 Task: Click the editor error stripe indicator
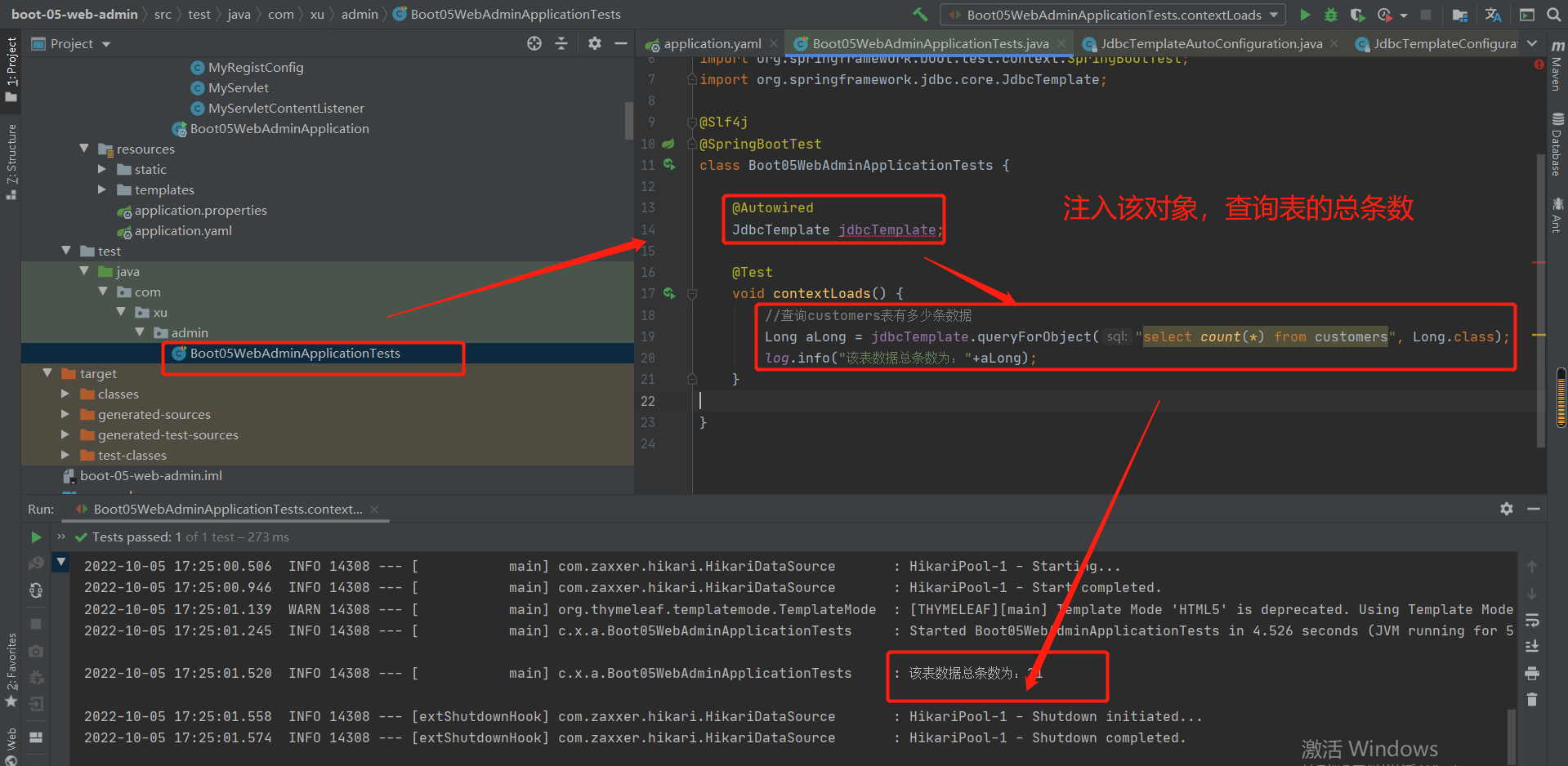point(1539,64)
